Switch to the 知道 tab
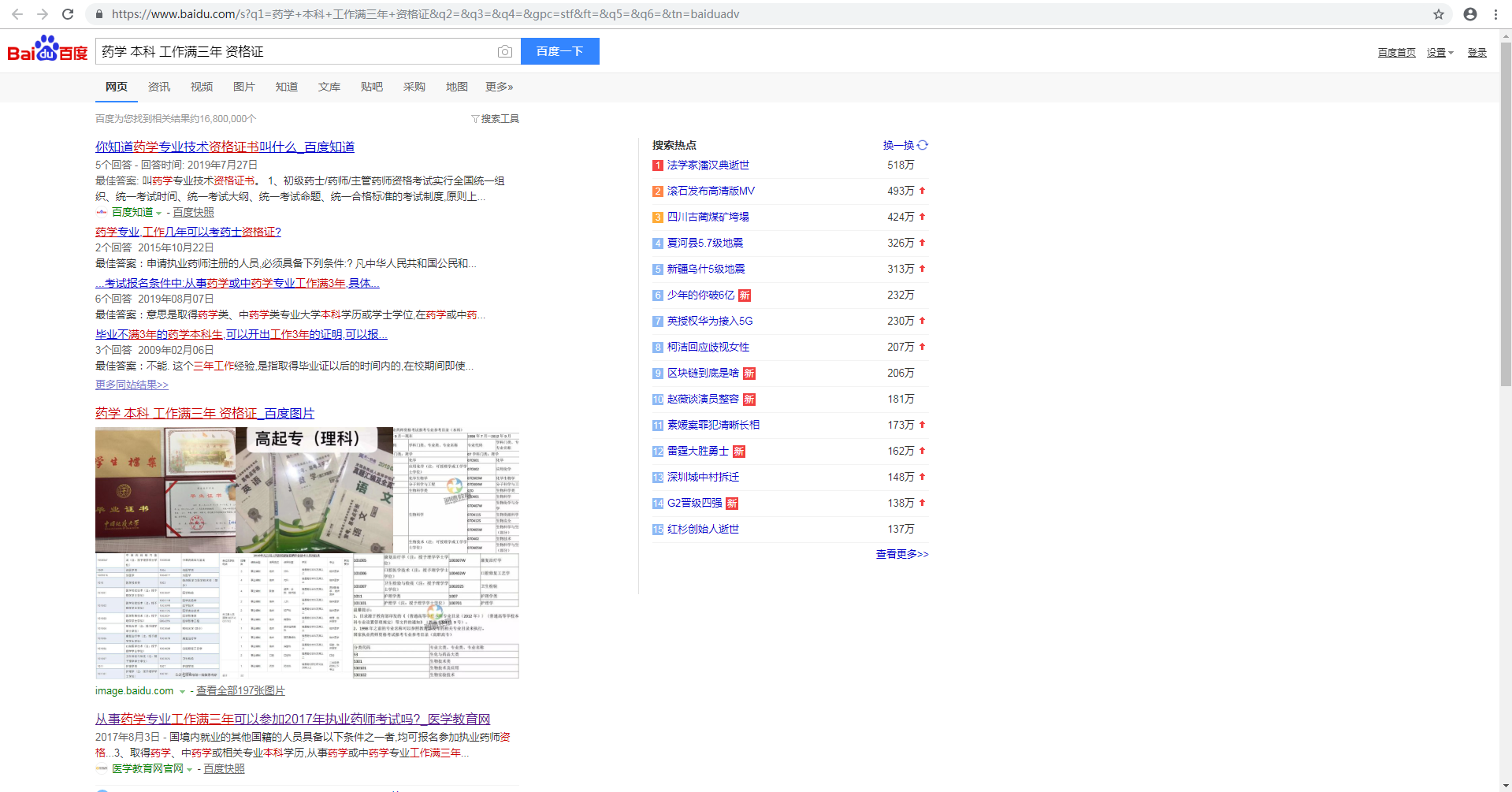The width and height of the screenshot is (1512, 792). (287, 87)
